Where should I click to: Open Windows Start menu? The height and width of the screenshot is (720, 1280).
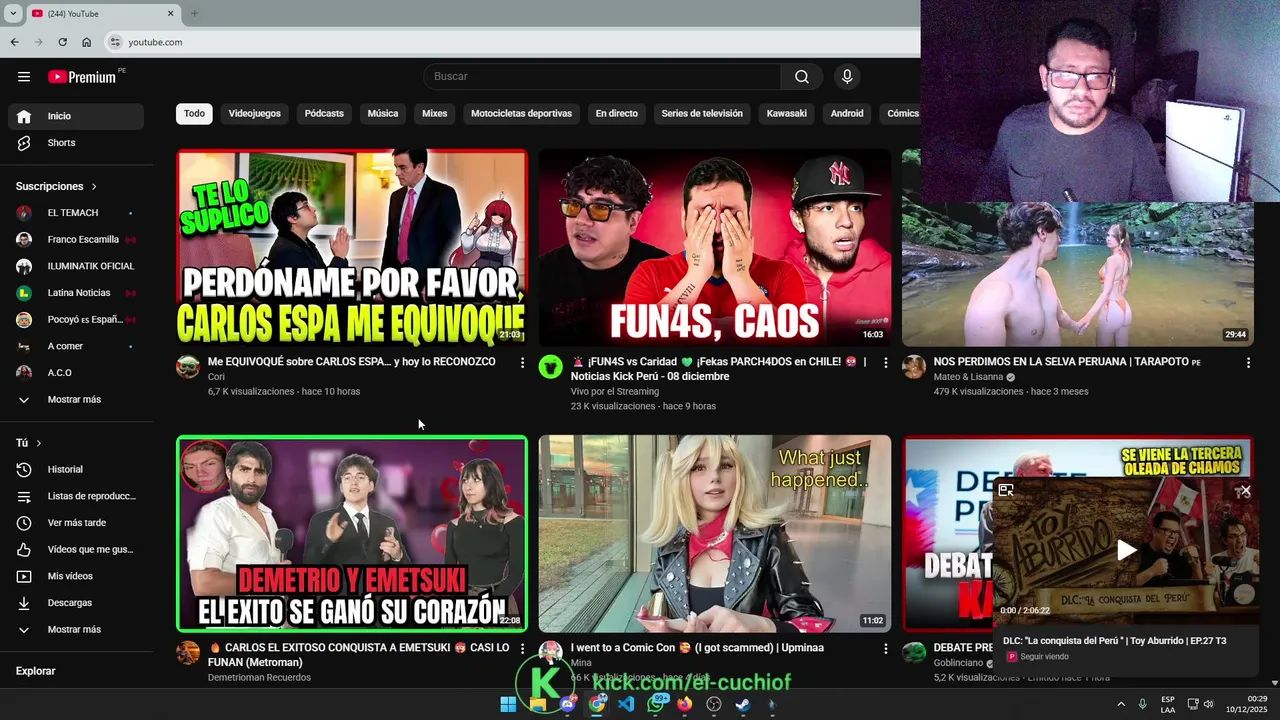click(508, 704)
